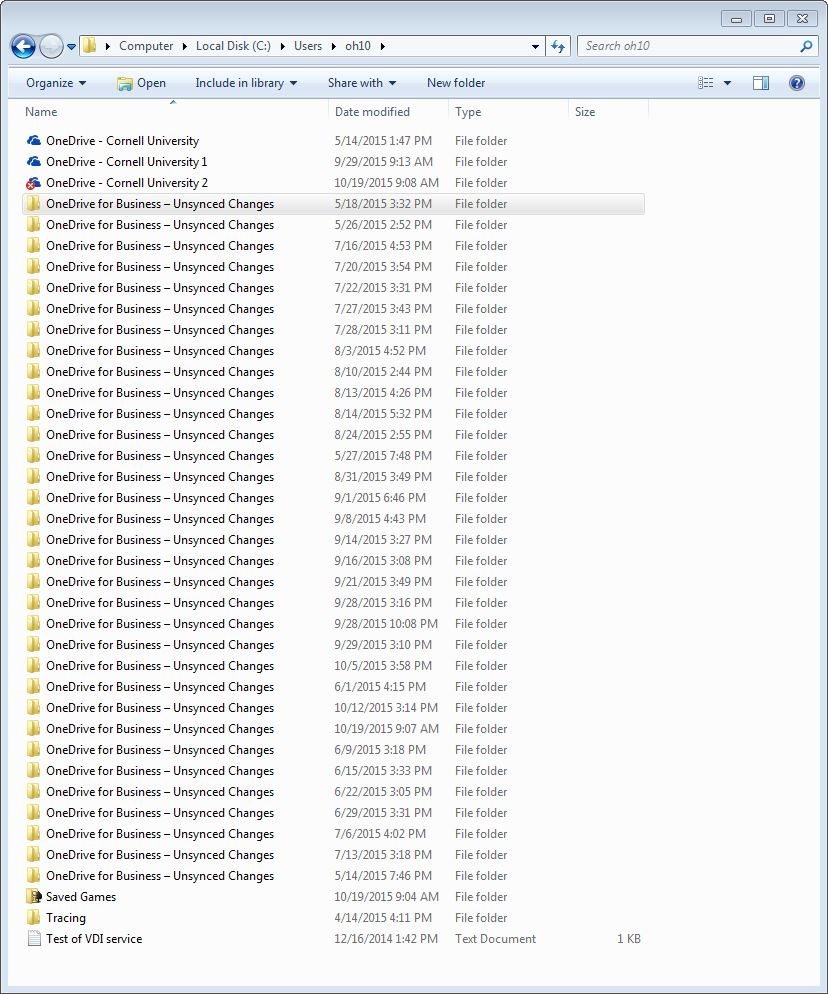Click the date 8/10/2015 2:44 PM
Screen dimensions: 828x994
coord(383,371)
